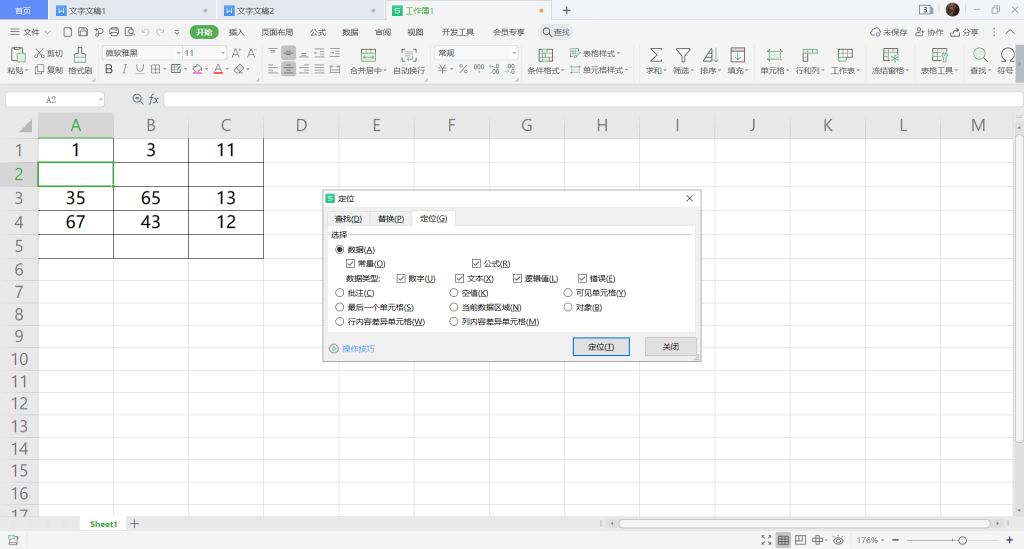Click the 排序 Sort icon
This screenshot has width=1024, height=549.
pos(710,55)
